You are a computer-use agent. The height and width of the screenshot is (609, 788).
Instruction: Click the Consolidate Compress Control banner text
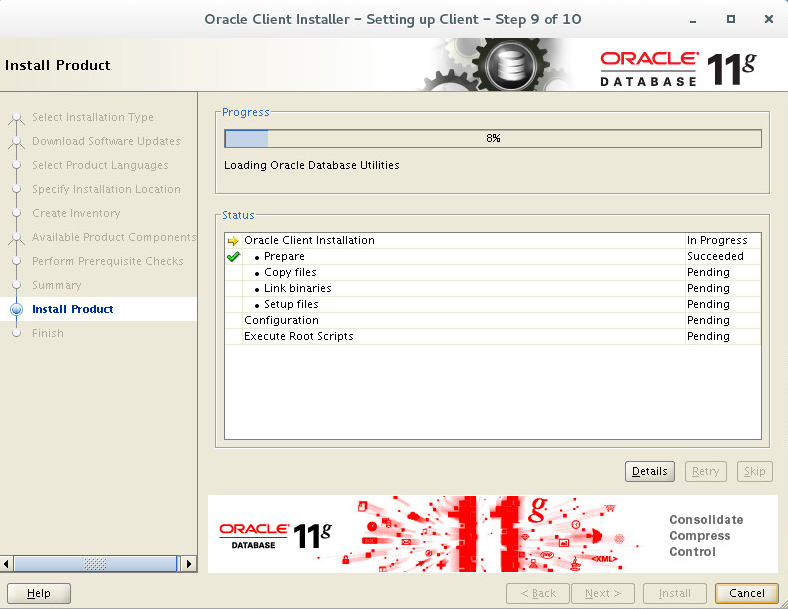[706, 536]
